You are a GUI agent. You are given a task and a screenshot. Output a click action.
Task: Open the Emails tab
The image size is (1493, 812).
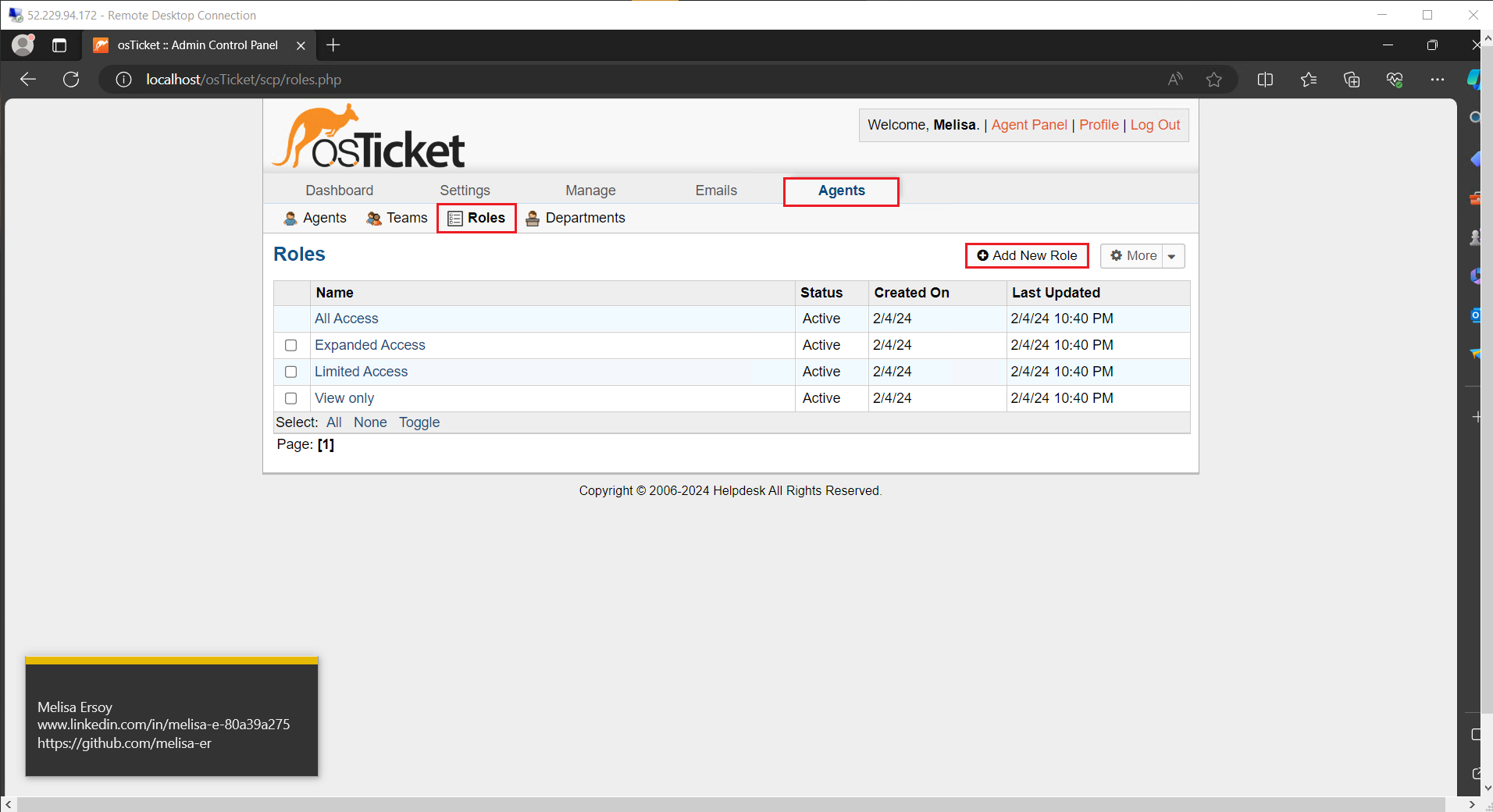(x=716, y=191)
